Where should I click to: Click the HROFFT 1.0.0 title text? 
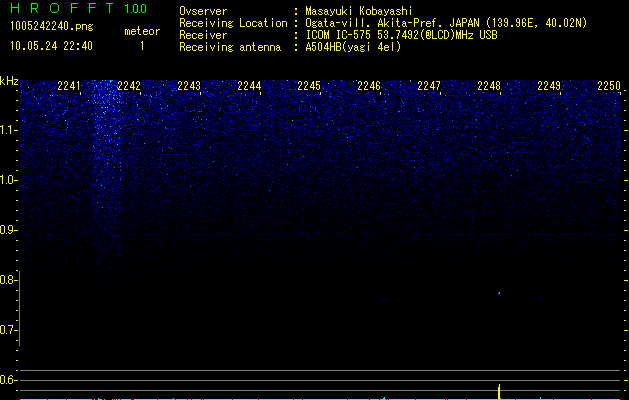pyautogui.click(x=78, y=8)
